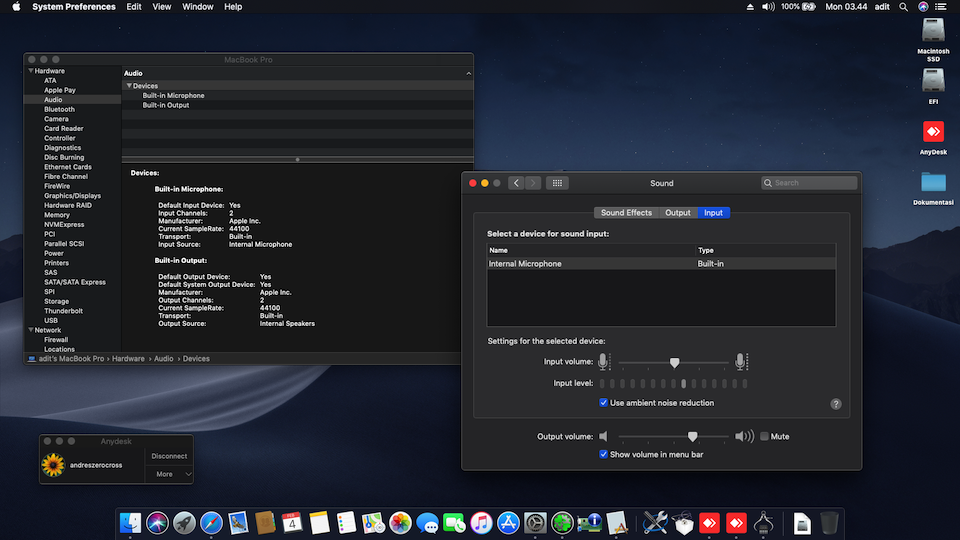Open Contacts book icon in Dock

(265, 523)
